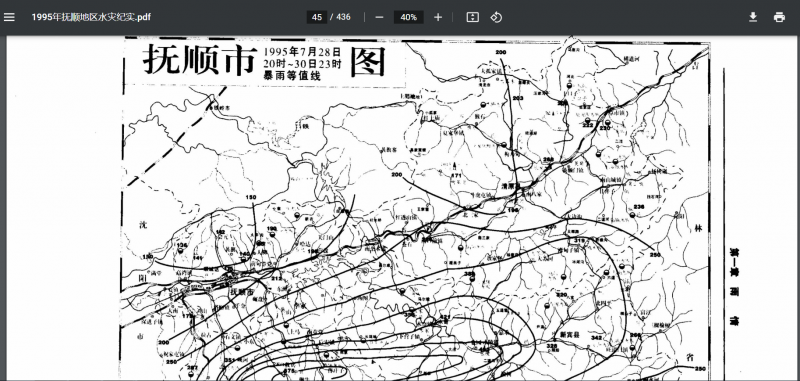Print the PDF document

[x=779, y=17]
